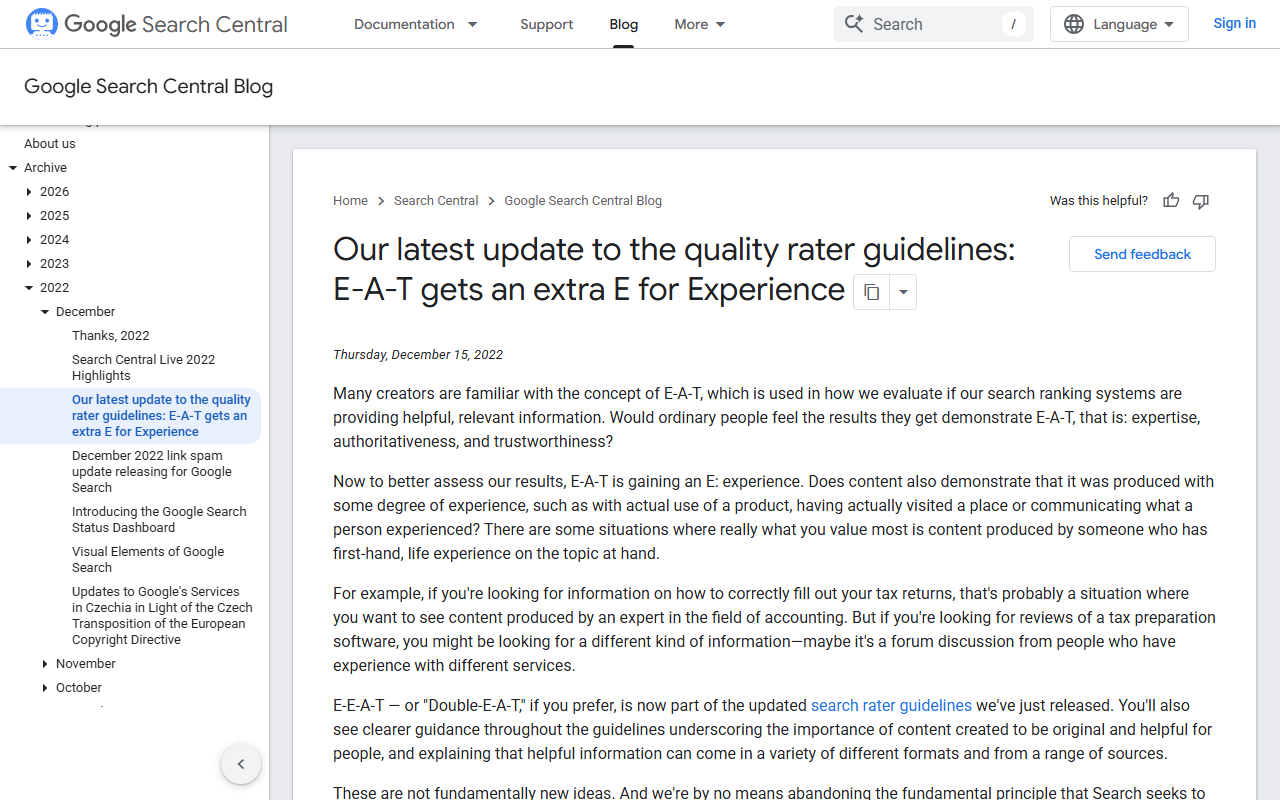Click the keyboard shortcut slash in search box
Viewport: 1280px width, 800px height.
pyautogui.click(x=1013, y=24)
